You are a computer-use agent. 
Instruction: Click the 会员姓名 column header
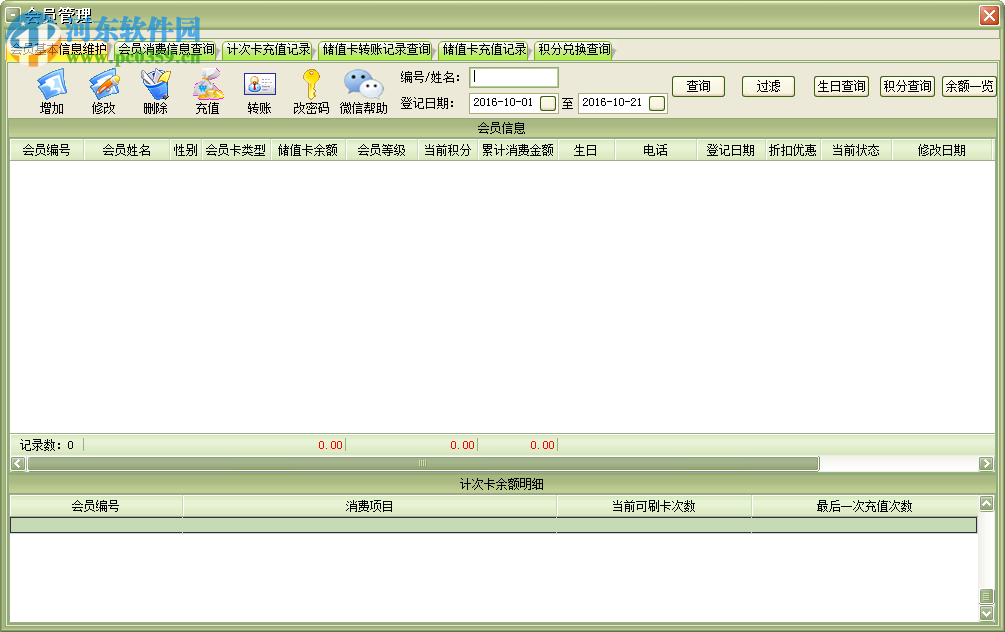pyautogui.click(x=127, y=150)
